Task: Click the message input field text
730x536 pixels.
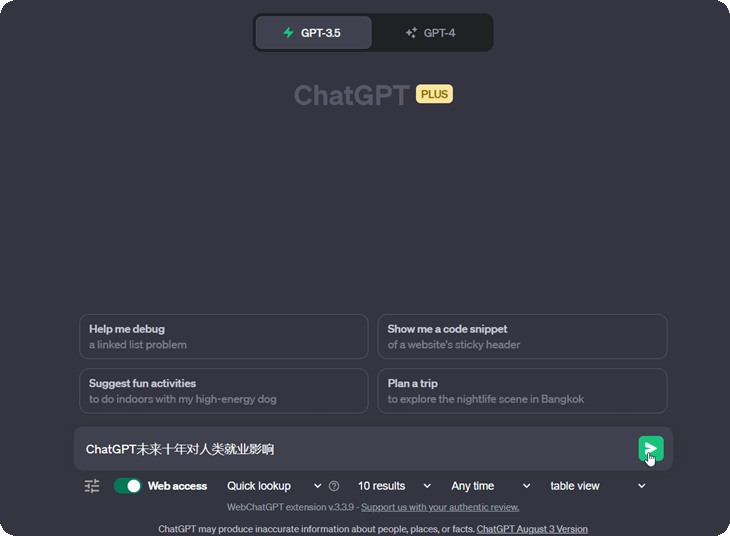Action: coord(180,449)
